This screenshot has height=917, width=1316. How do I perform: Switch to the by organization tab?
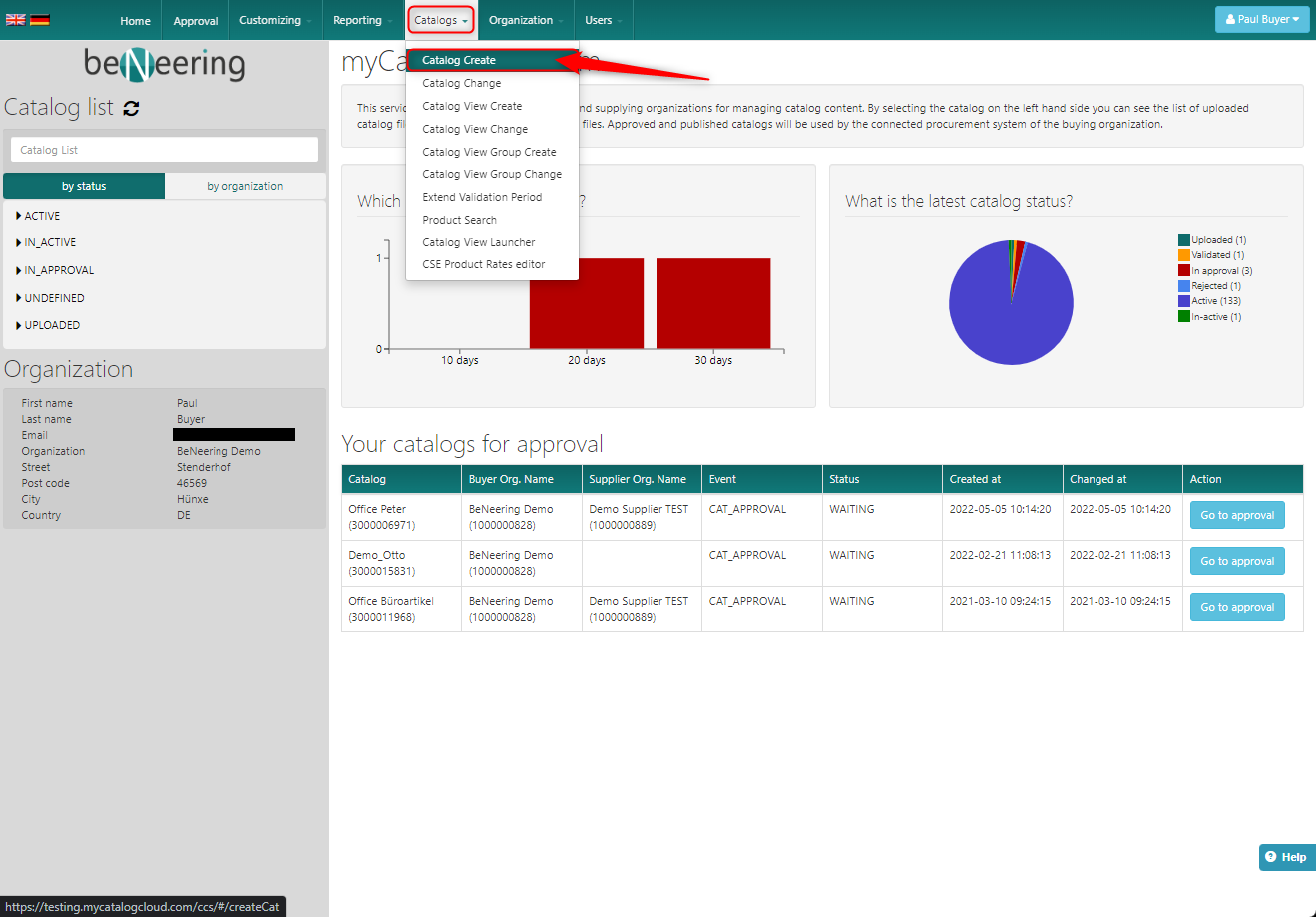[x=244, y=186]
